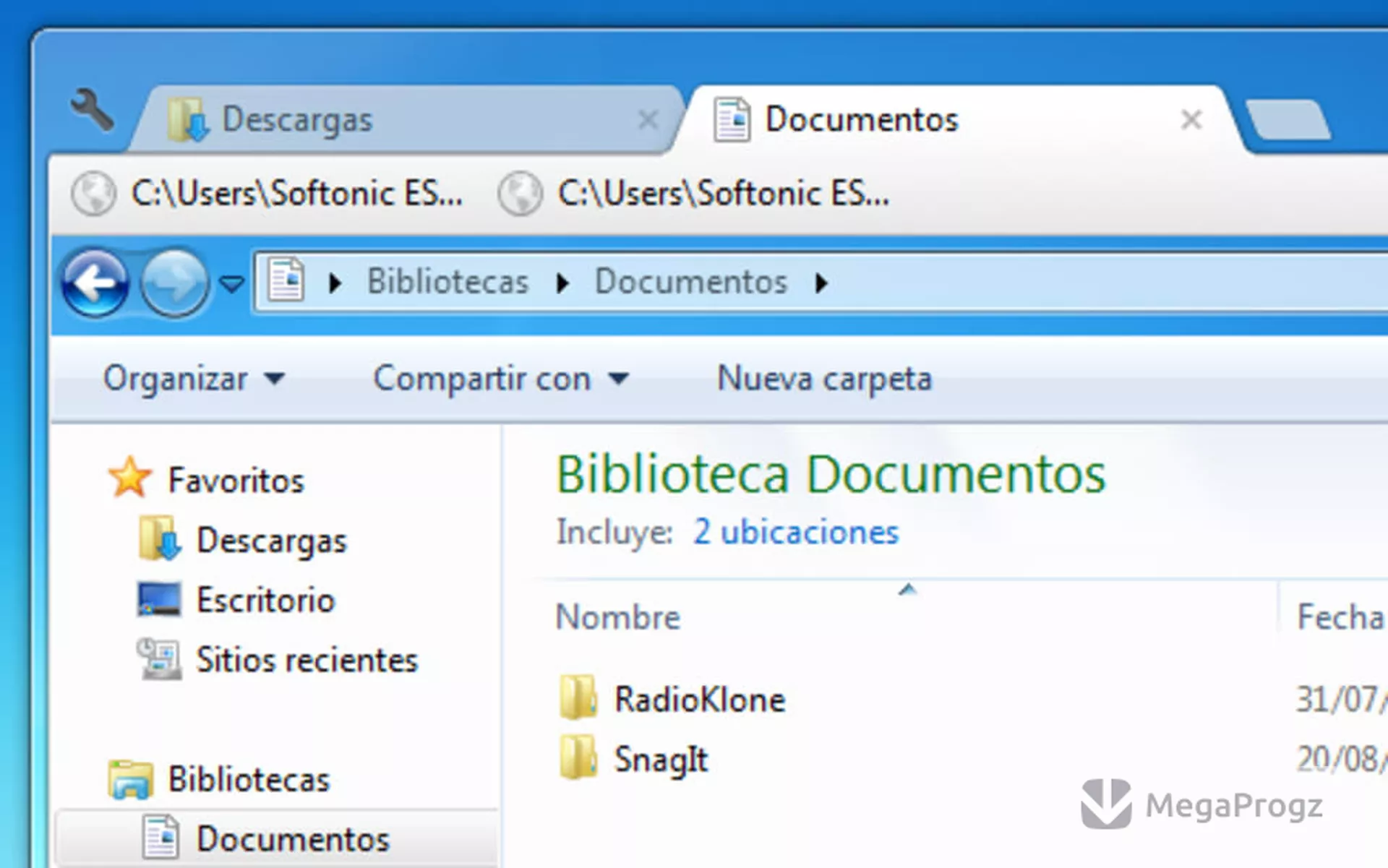Open first C:\Users\Softonic ES... bookmark
This screenshot has height=868, width=1388.
(267, 194)
